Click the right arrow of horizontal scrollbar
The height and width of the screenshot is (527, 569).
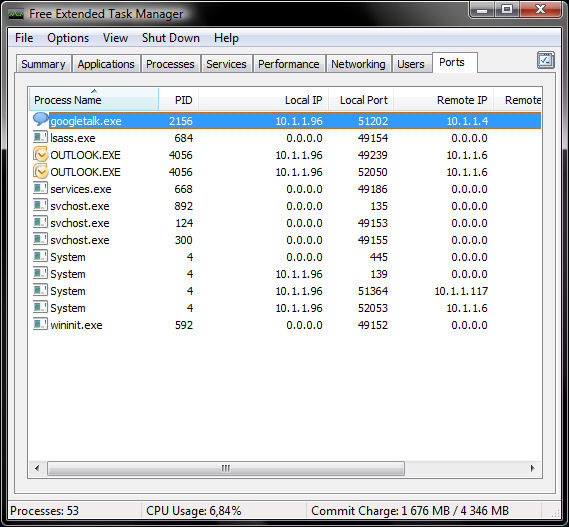click(x=533, y=468)
